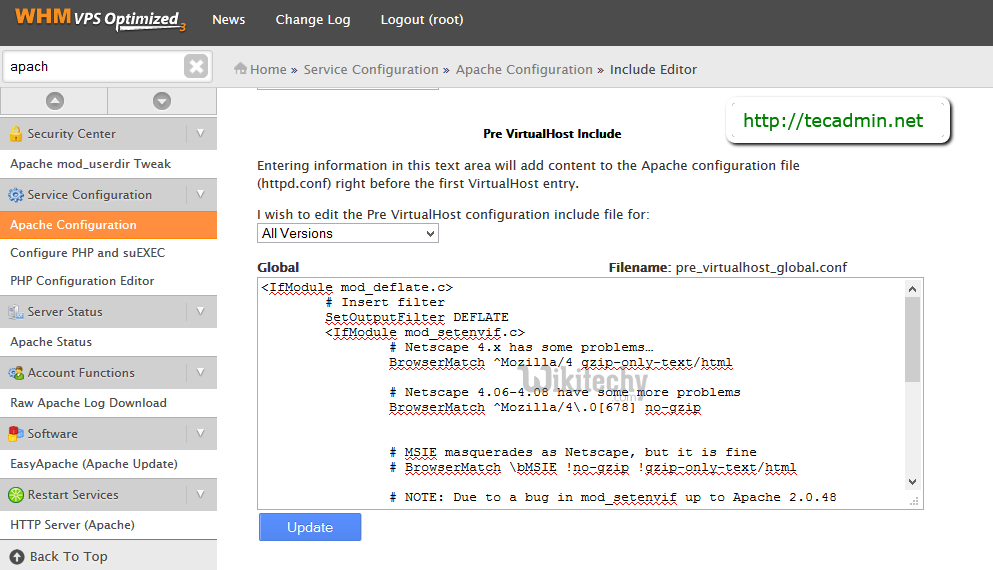Click the Home icon in breadcrumb
The width and height of the screenshot is (993, 570).
click(x=240, y=69)
